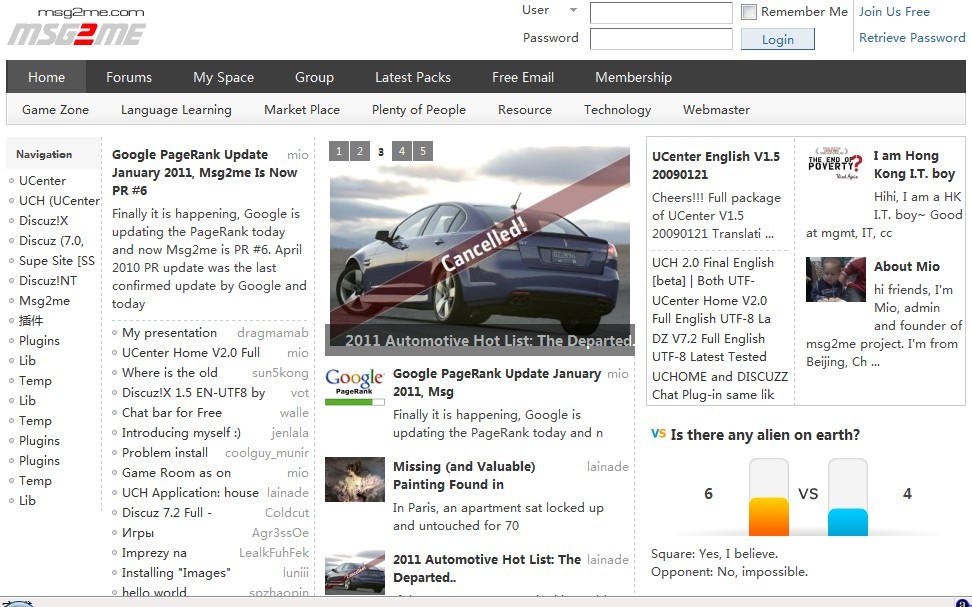Click the End of Poverty avatar image

835,163
